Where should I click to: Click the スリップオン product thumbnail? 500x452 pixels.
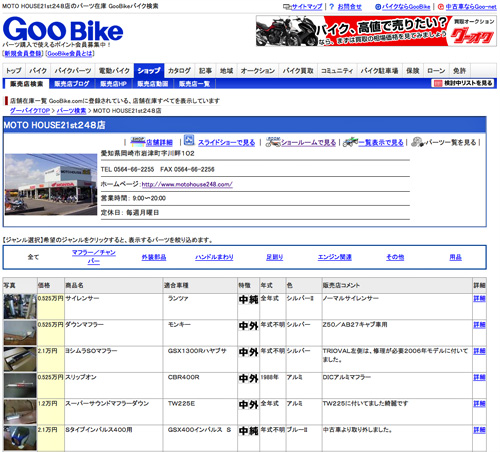[20, 385]
